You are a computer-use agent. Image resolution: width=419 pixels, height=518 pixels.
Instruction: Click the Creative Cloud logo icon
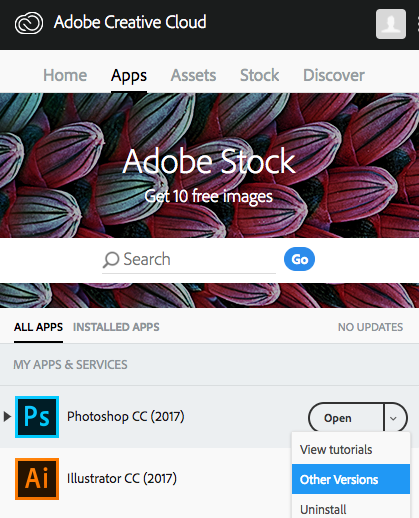pos(29,23)
